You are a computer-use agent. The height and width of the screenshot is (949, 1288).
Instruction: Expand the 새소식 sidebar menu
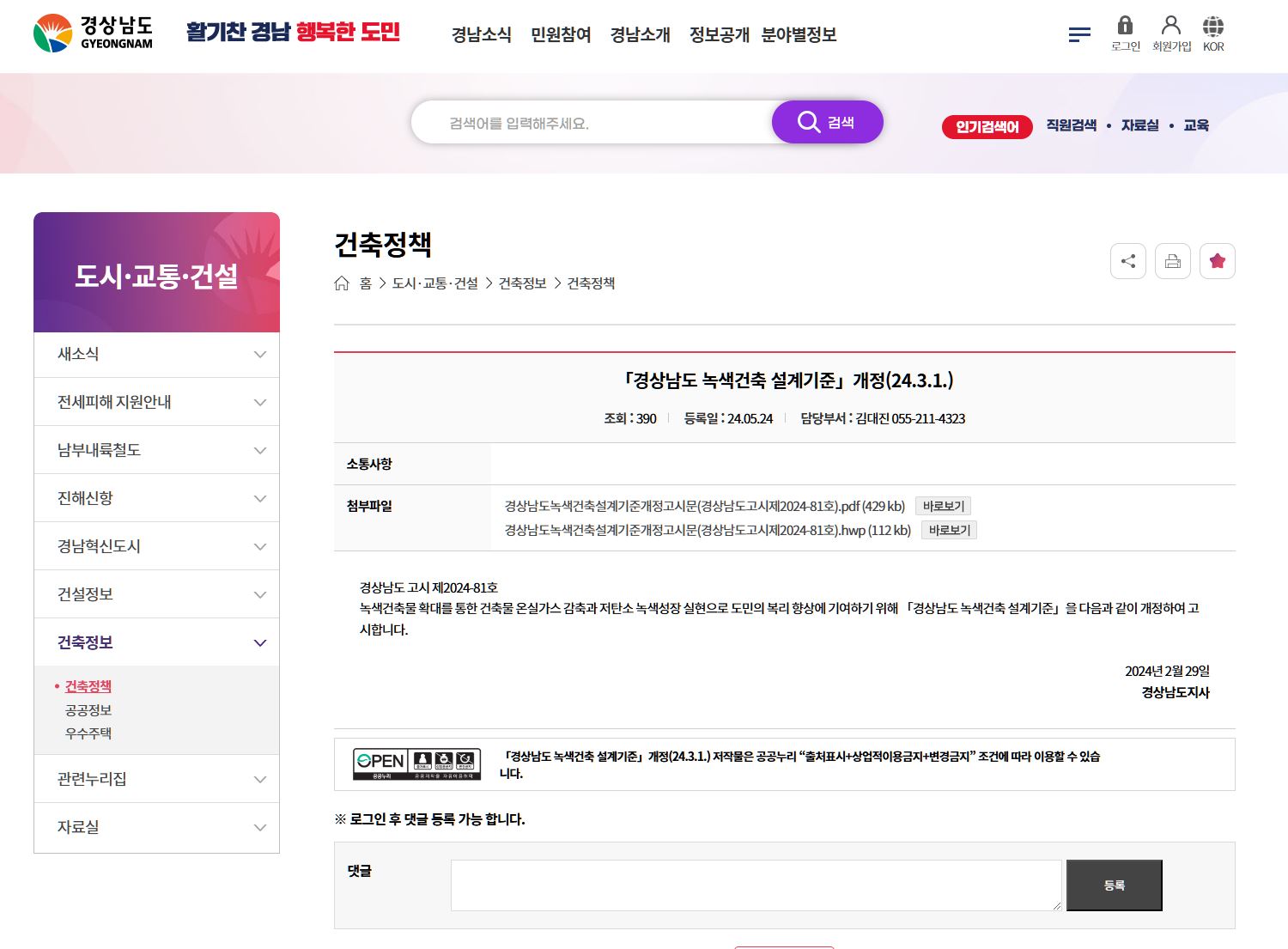point(259,355)
